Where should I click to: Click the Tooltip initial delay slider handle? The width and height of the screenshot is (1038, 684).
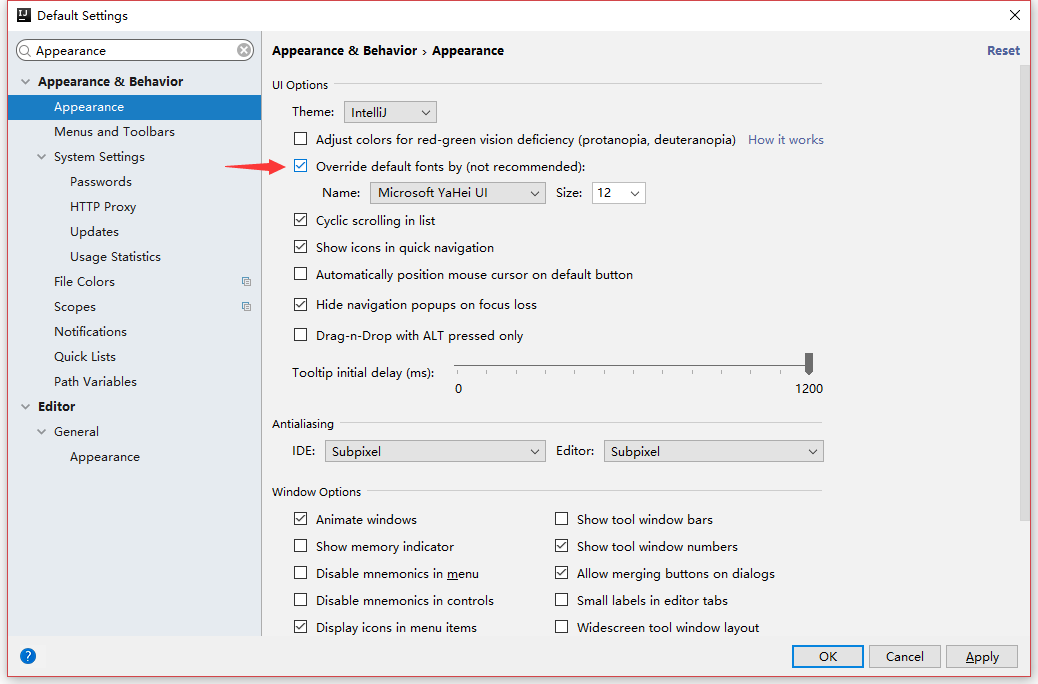[x=809, y=363]
